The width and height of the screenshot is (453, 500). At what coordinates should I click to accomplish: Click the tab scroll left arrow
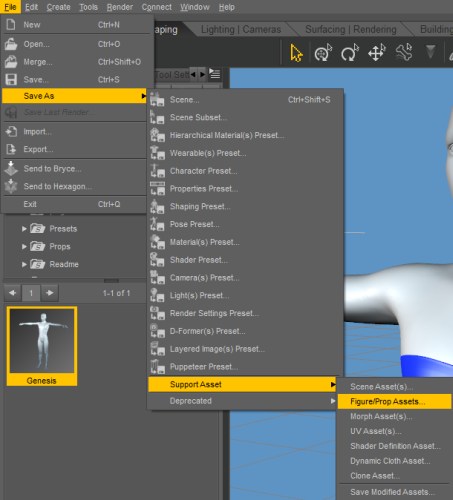(x=193, y=74)
